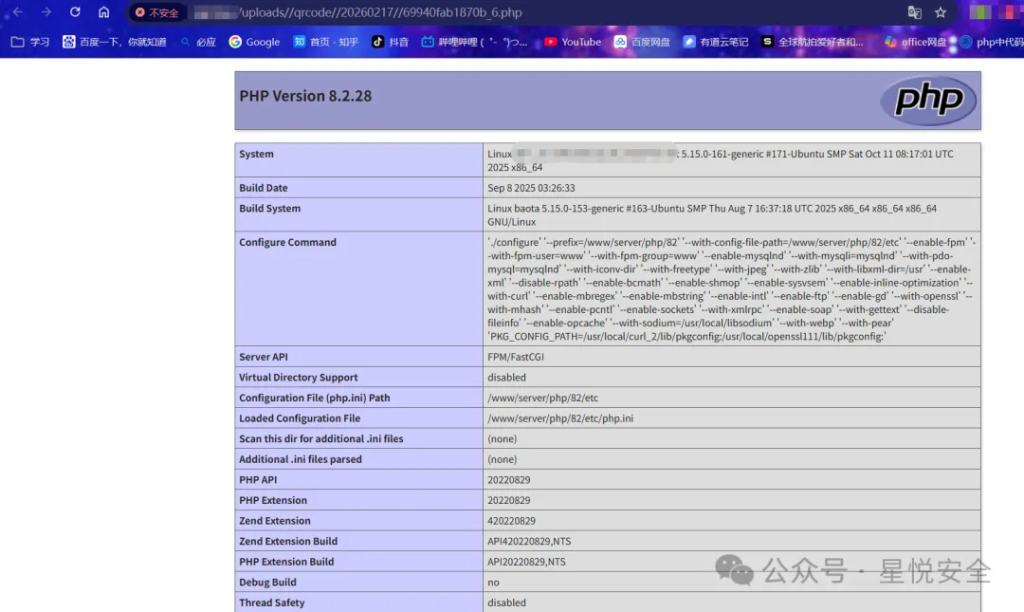Click the browser back arrow

tap(17, 12)
